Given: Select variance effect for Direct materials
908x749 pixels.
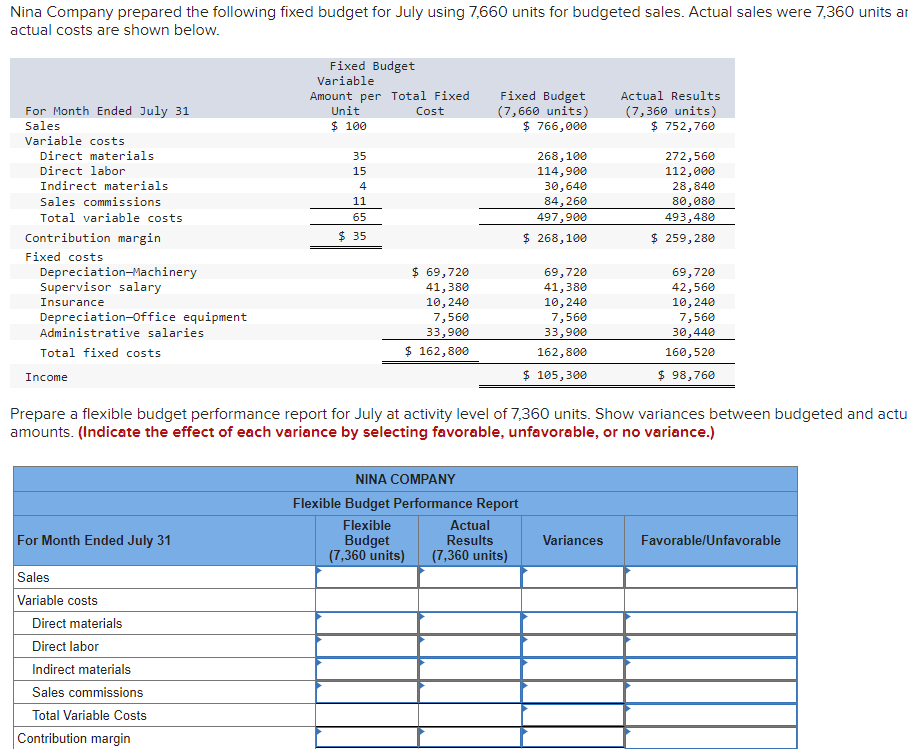Looking at the screenshot, I should [710, 623].
